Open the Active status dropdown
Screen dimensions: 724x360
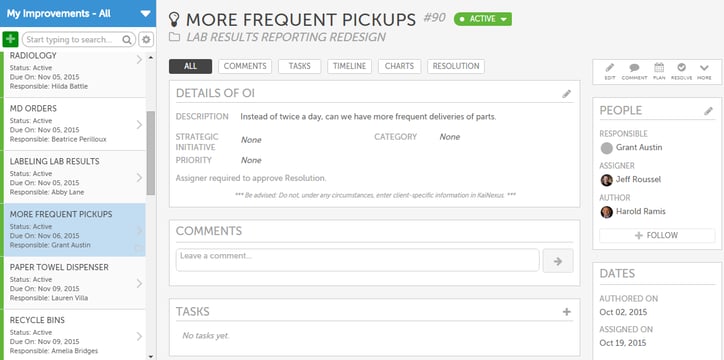tap(483, 19)
